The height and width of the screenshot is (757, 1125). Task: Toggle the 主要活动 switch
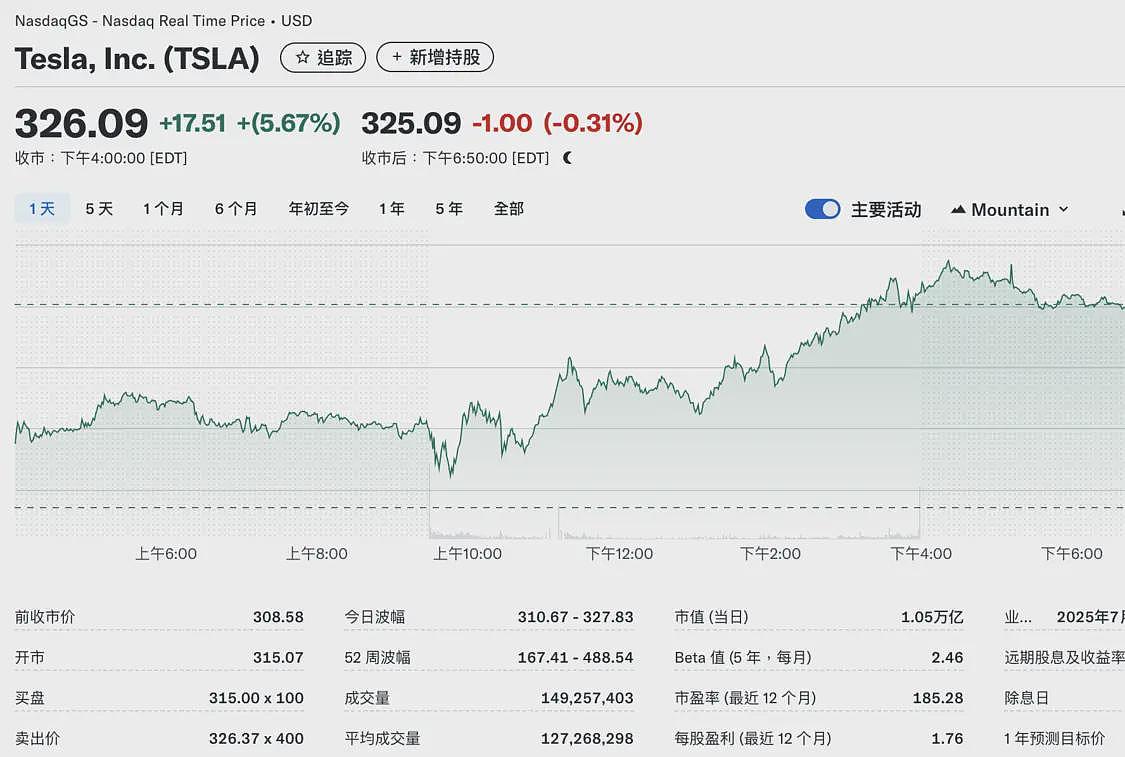pos(822,209)
